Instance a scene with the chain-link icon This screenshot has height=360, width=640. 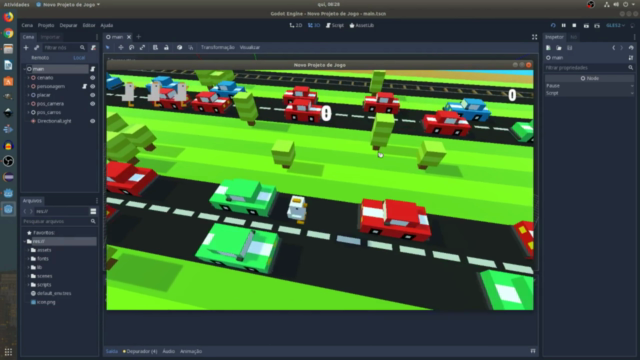click(36, 48)
